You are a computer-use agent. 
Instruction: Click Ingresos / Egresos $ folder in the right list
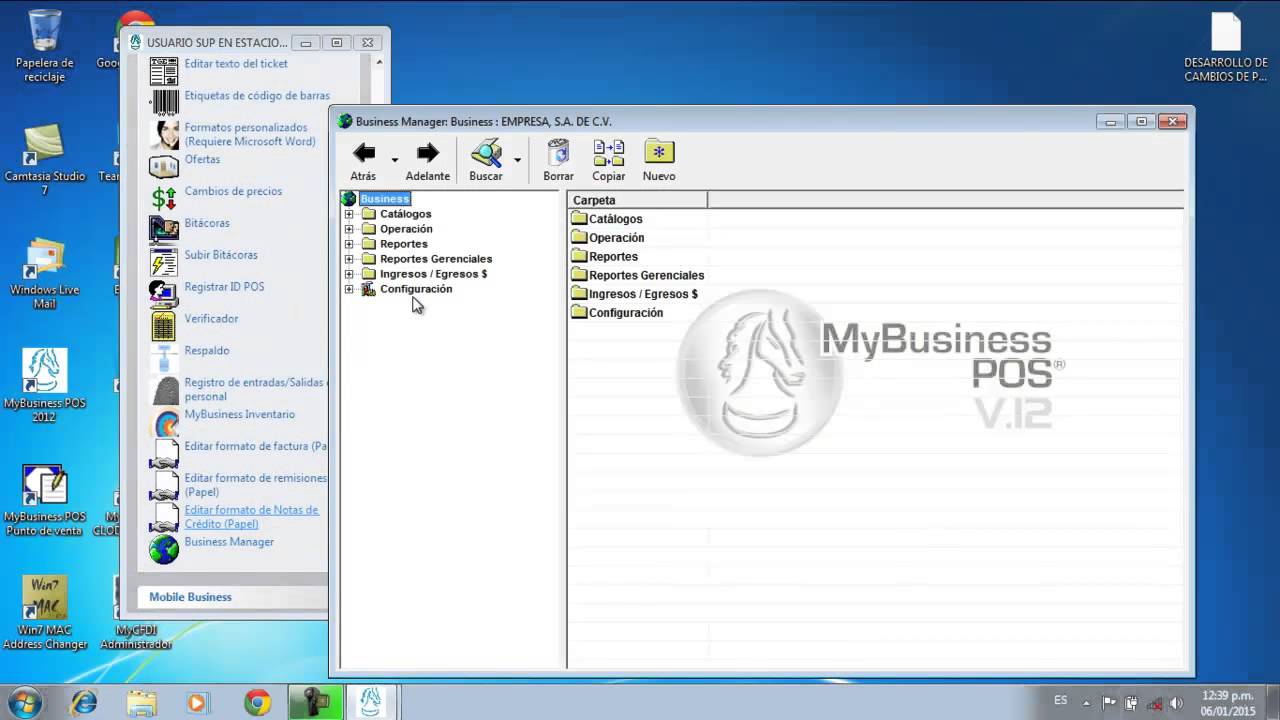click(x=635, y=294)
